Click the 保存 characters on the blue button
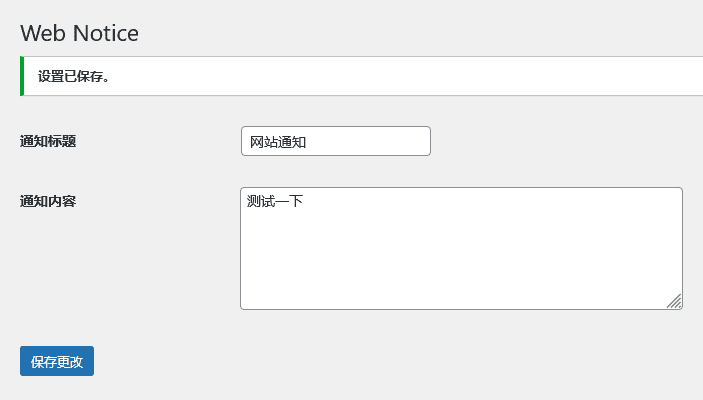 click(x=44, y=362)
